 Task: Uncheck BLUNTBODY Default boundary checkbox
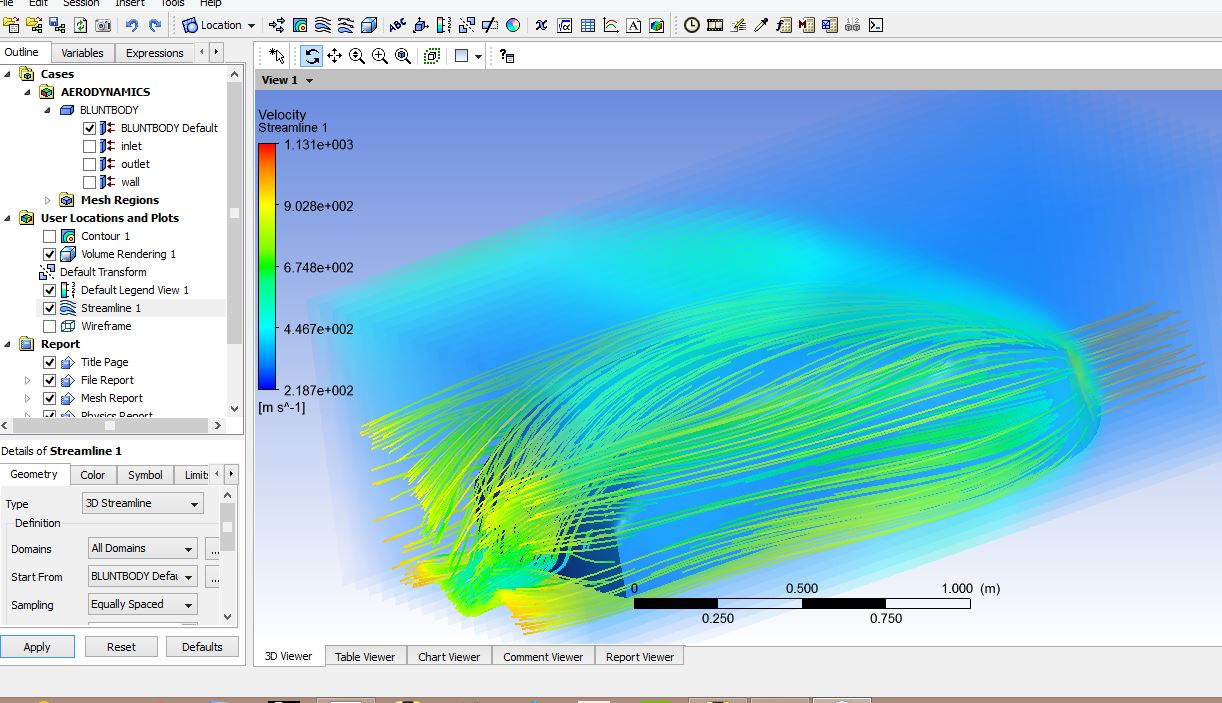90,128
